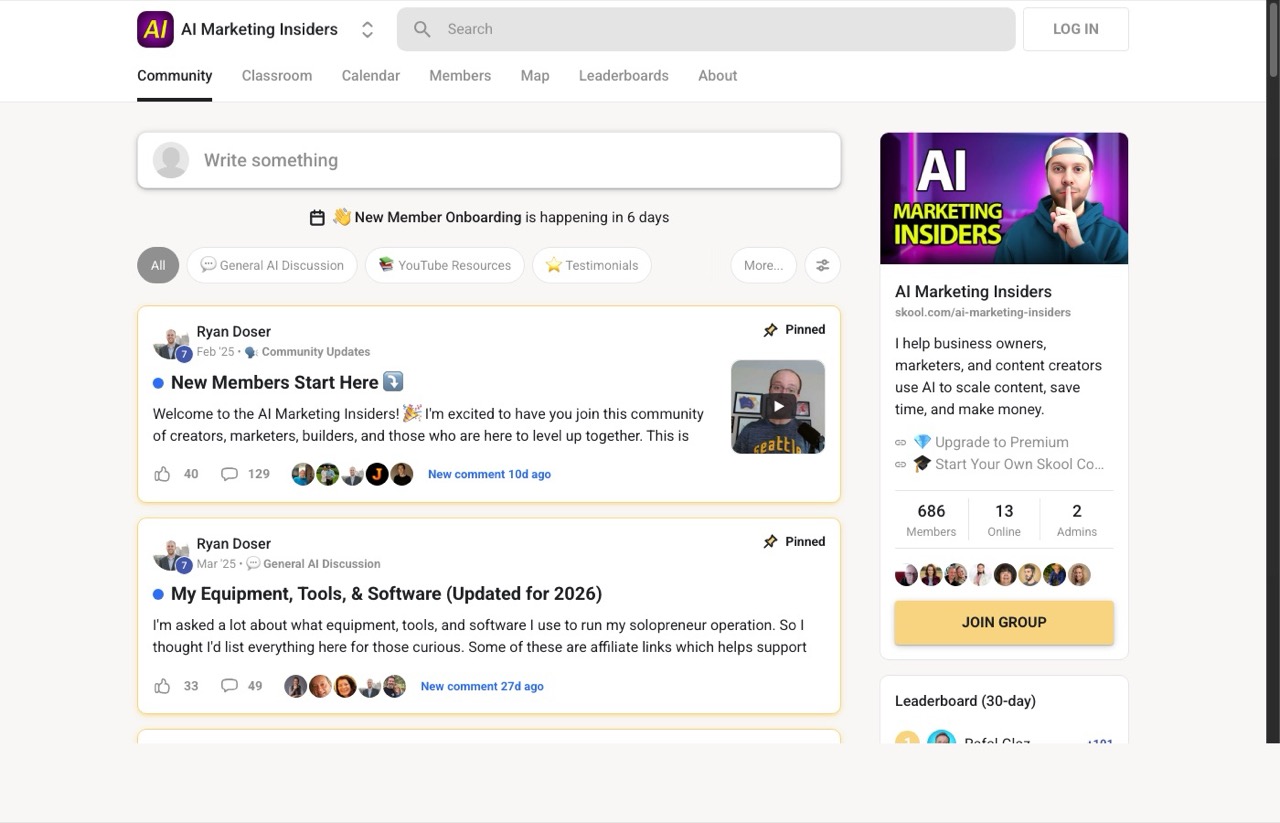Open the Classroom tab
Image resolution: width=1280 pixels, height=823 pixels.
(x=277, y=76)
